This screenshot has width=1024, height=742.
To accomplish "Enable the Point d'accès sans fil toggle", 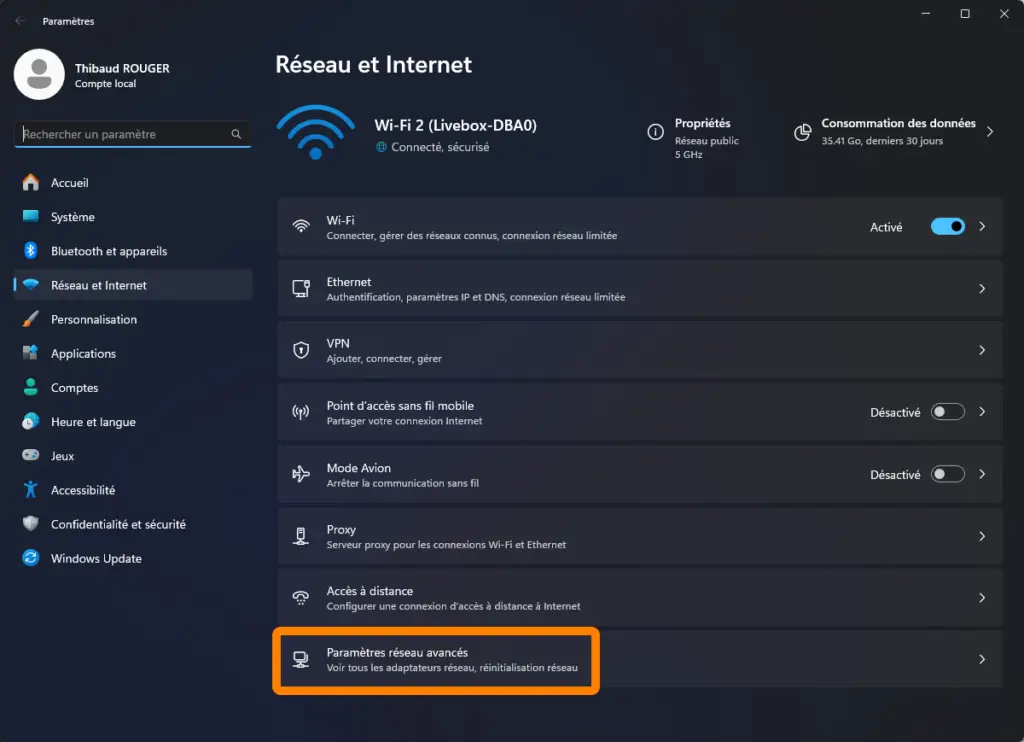I will click(x=948, y=412).
